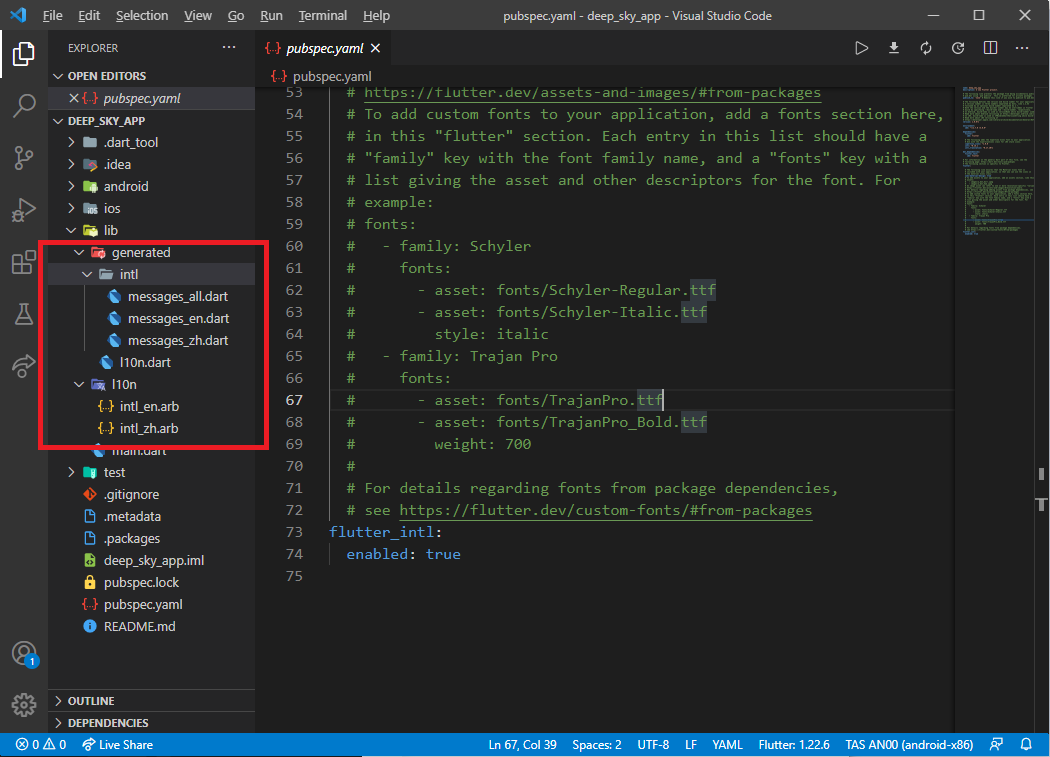Collapse the generated folder
The width and height of the screenshot is (1050, 757).
click(79, 253)
